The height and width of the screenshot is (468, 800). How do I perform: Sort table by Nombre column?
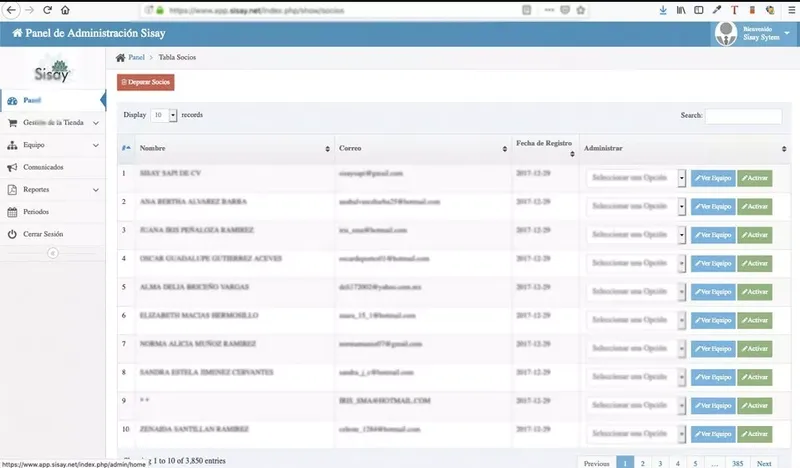pyautogui.click(x=235, y=148)
